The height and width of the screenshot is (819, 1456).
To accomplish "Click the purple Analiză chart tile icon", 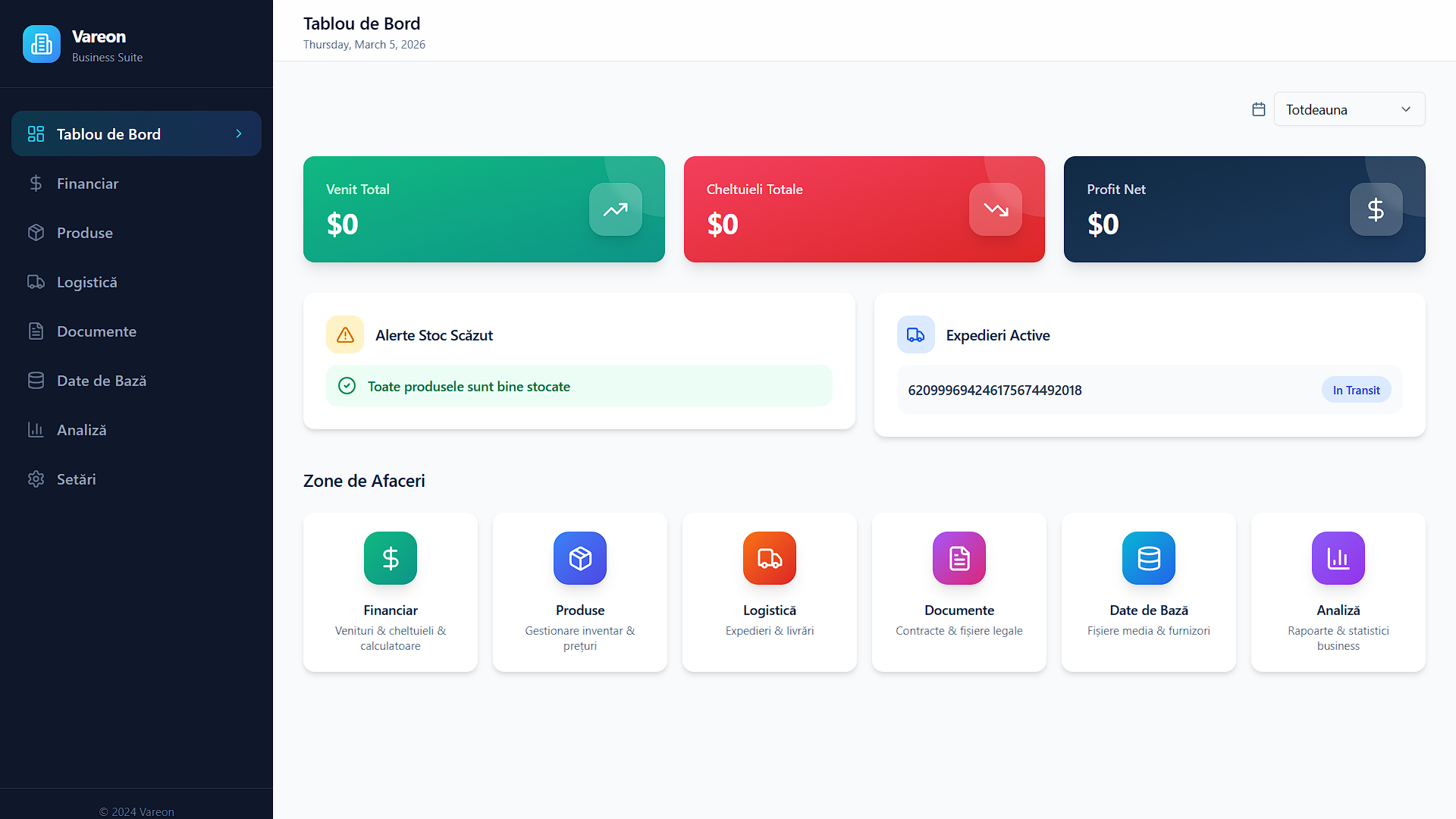I will click(1338, 558).
